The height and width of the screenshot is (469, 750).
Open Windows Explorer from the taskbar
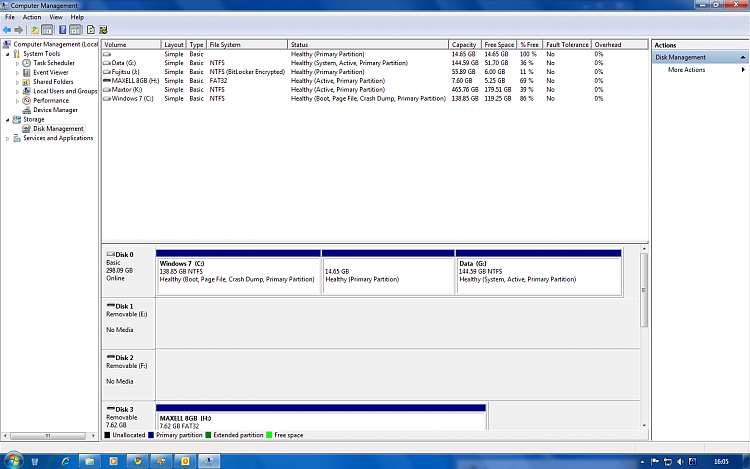89,461
